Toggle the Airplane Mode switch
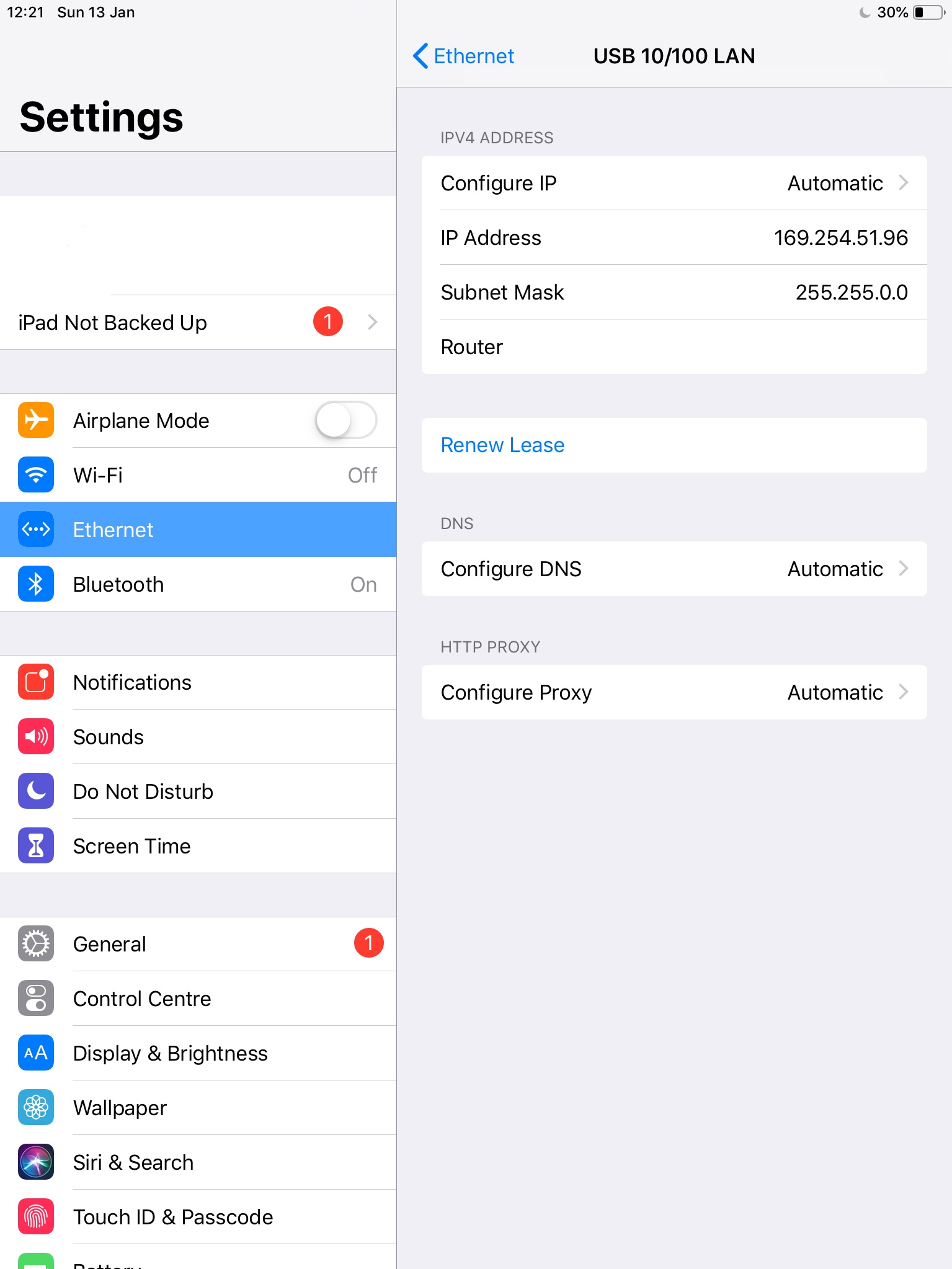Image resolution: width=952 pixels, height=1269 pixels. click(346, 420)
